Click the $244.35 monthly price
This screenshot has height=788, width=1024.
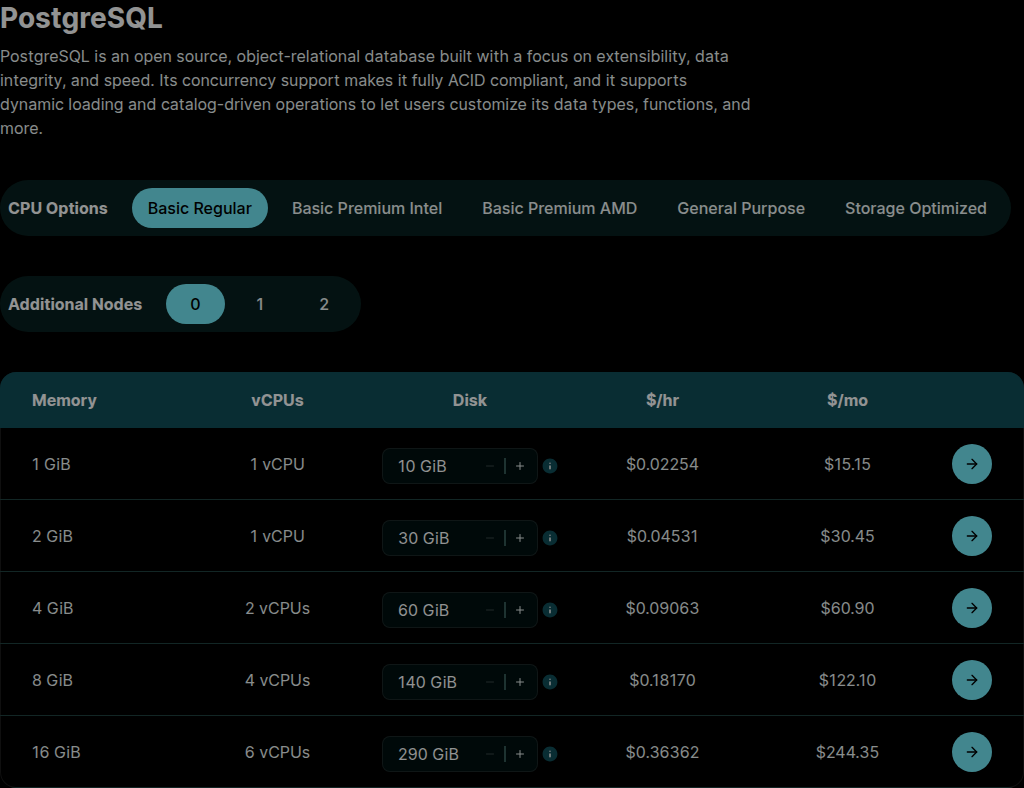tap(847, 751)
